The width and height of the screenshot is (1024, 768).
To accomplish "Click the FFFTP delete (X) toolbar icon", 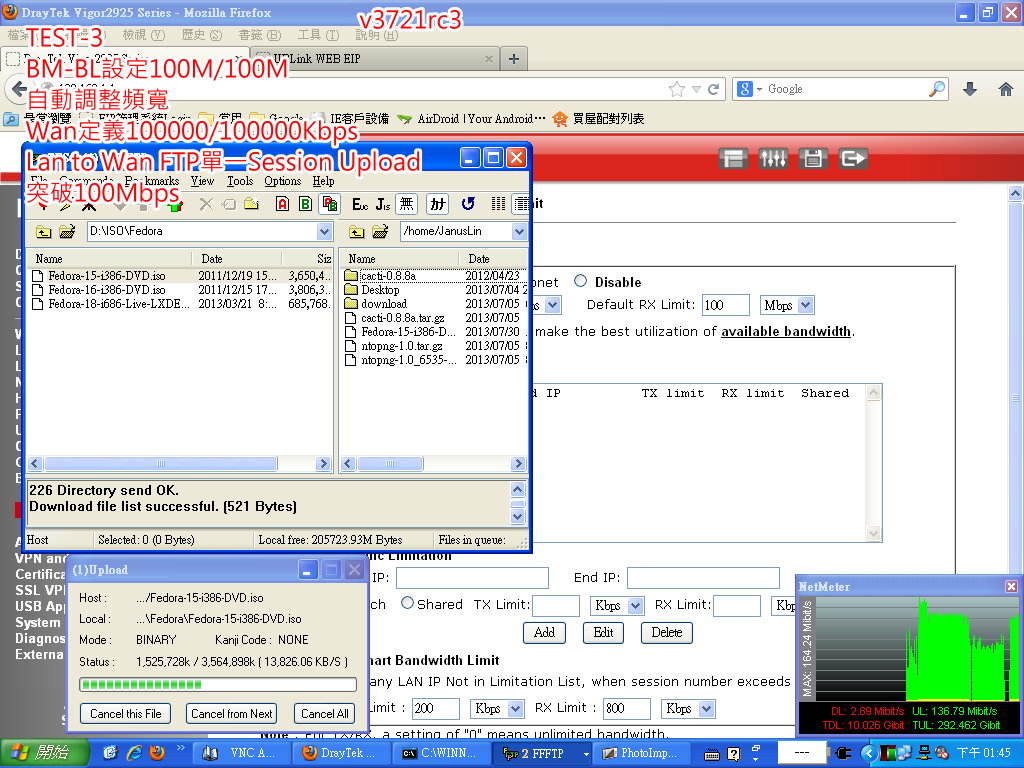I will [x=206, y=204].
